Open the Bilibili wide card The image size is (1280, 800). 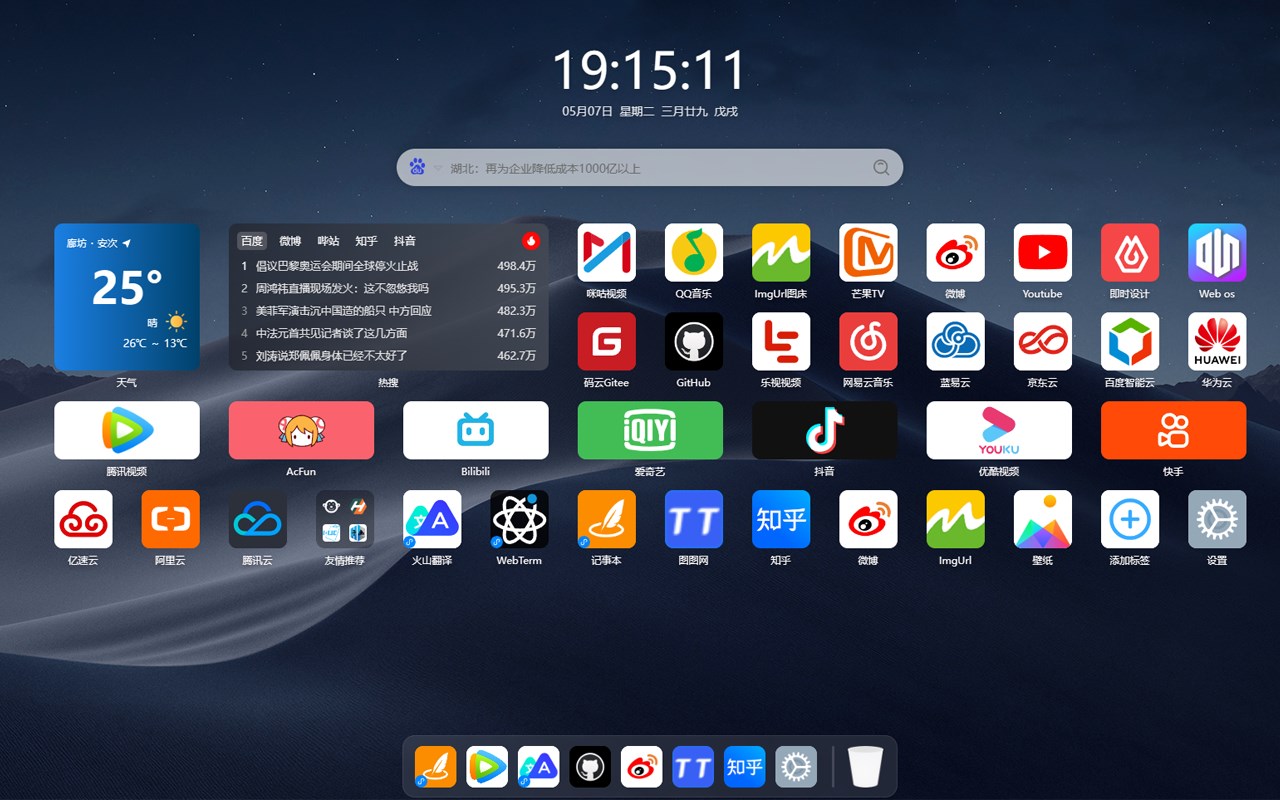coord(476,430)
